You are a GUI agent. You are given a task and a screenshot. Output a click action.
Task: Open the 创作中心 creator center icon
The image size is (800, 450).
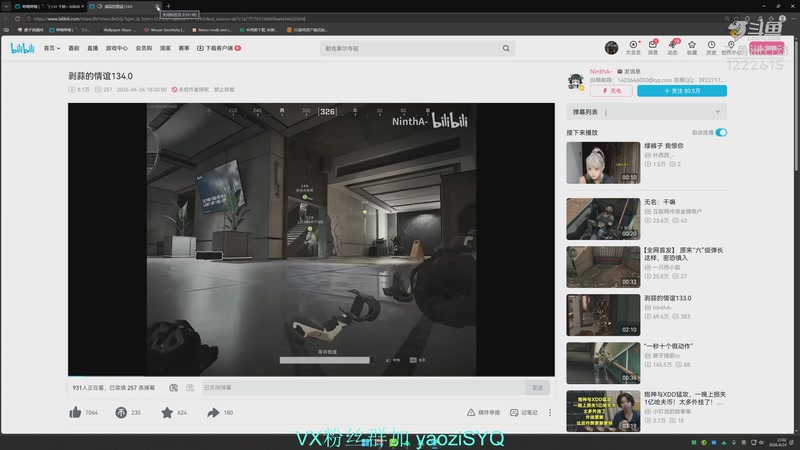[731, 48]
